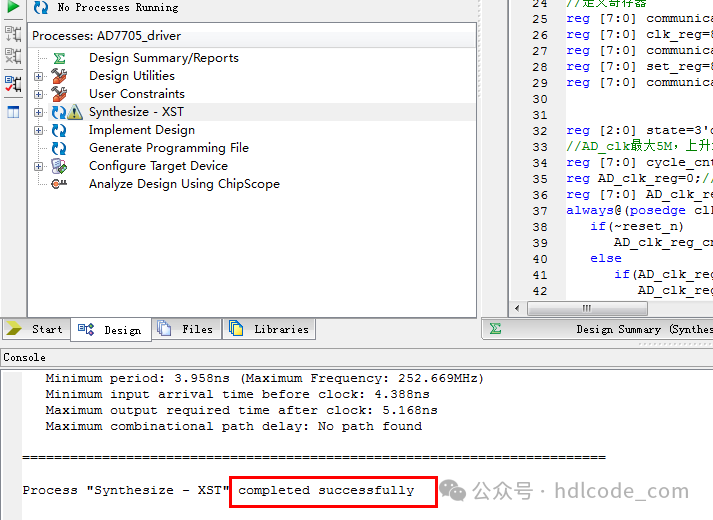Click the ChipScope analyzer icon
The height and width of the screenshot is (520, 713).
click(x=59, y=184)
